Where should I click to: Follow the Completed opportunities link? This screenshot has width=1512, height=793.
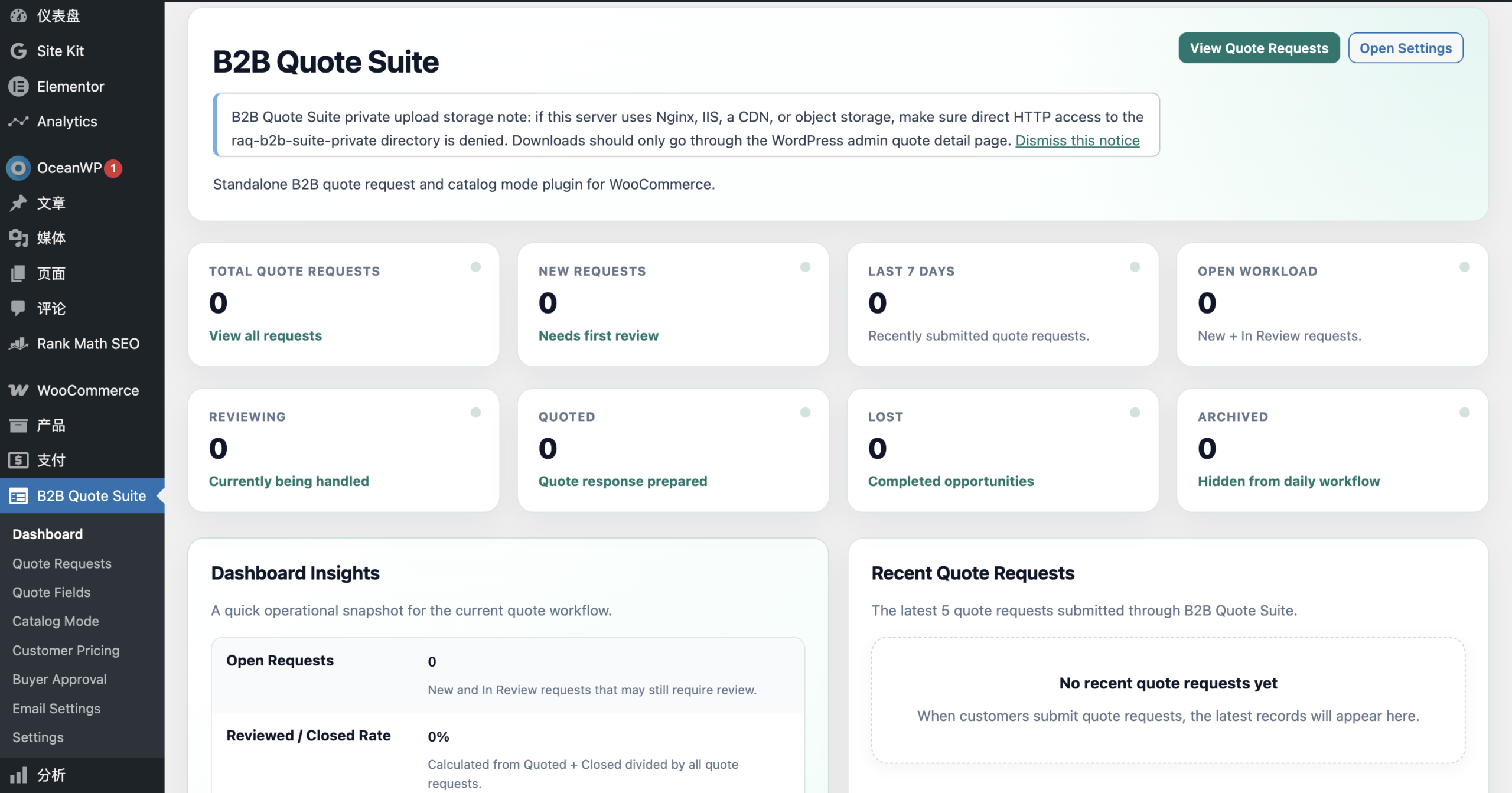pos(951,481)
